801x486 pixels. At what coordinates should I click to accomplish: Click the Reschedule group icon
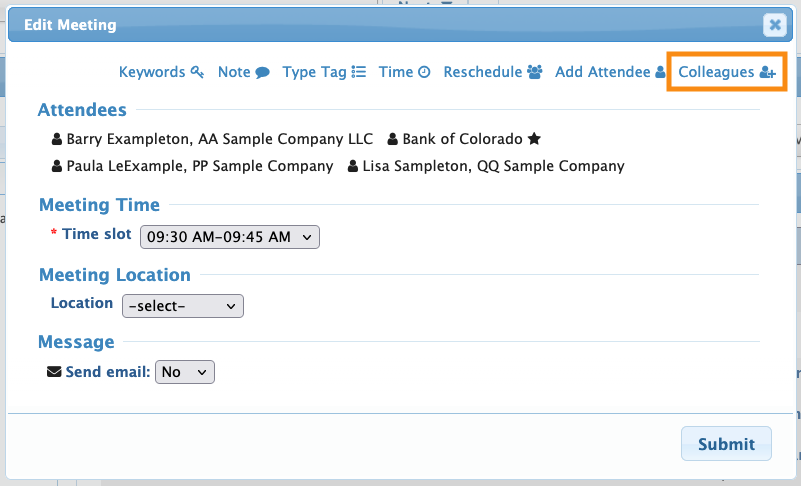click(535, 72)
